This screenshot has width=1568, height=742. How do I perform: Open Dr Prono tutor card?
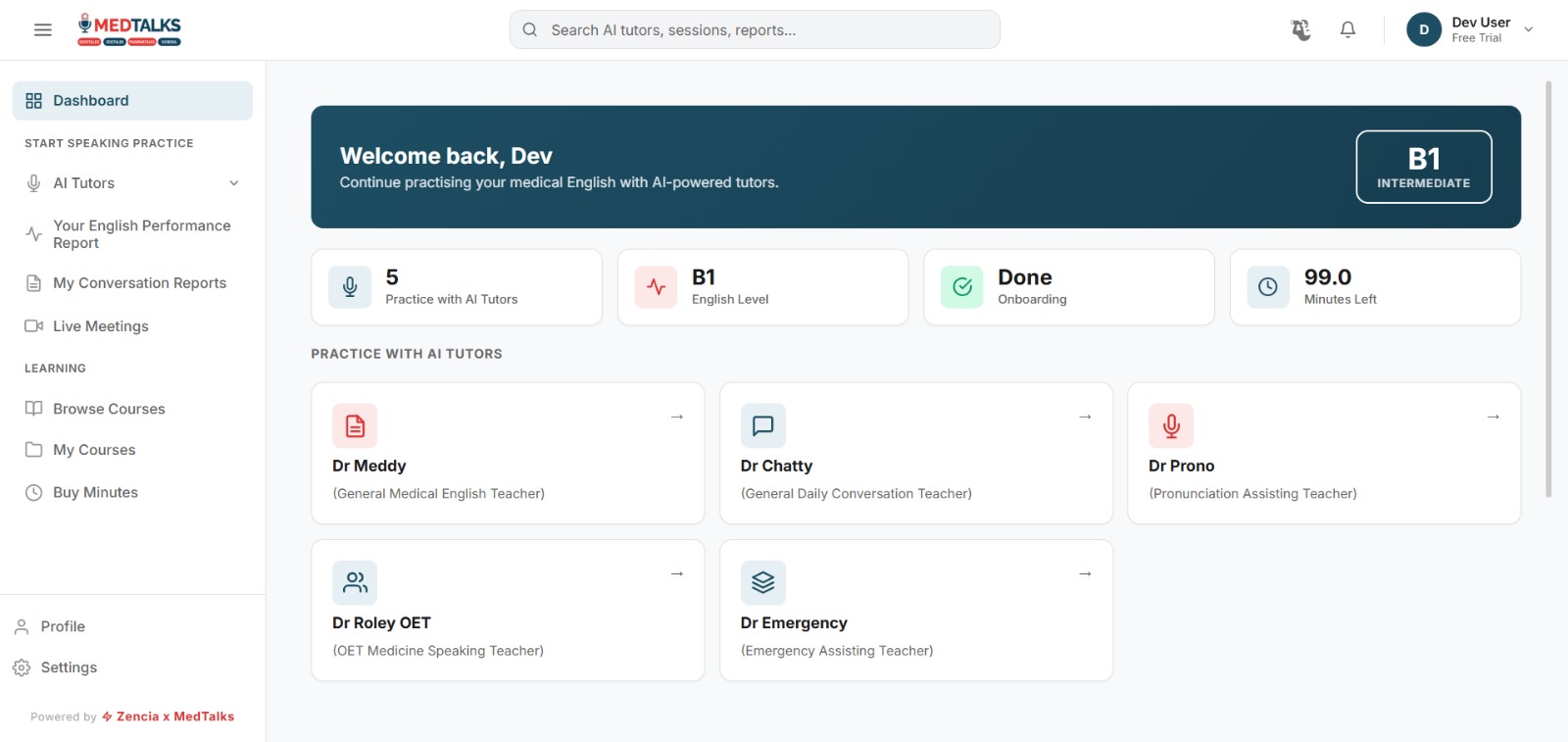click(x=1324, y=453)
